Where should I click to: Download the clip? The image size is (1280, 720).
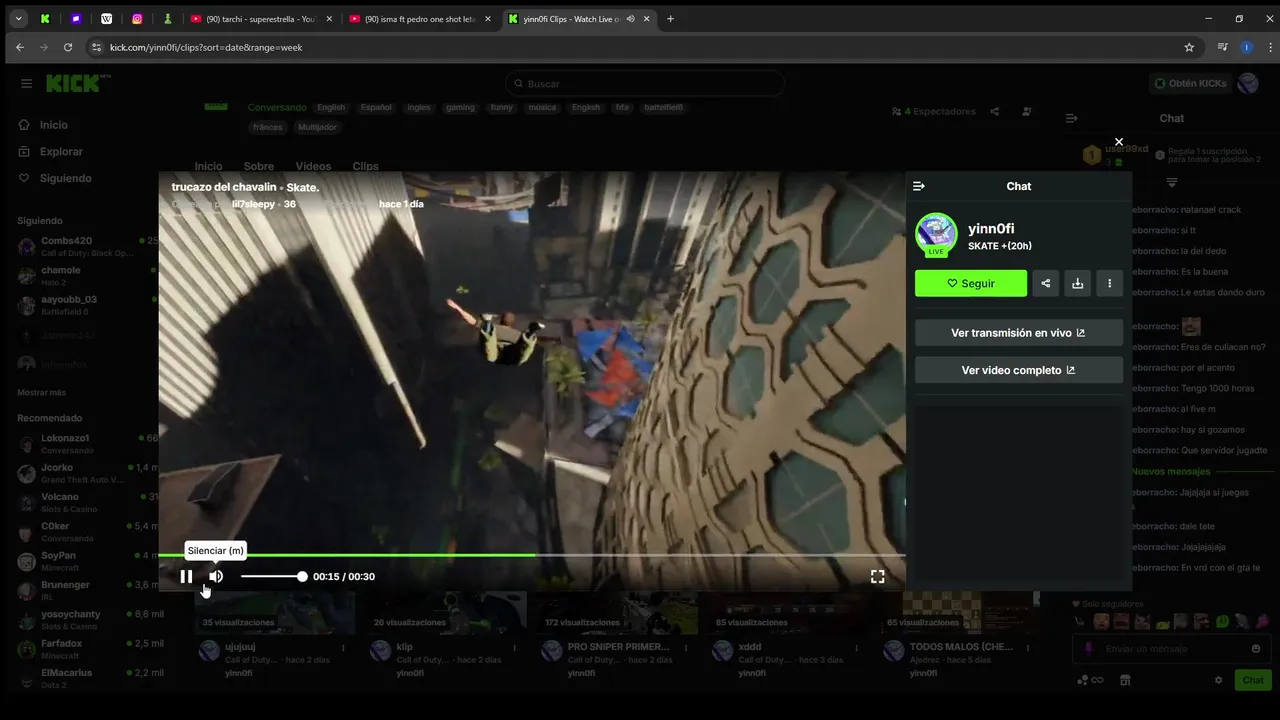click(x=1078, y=283)
